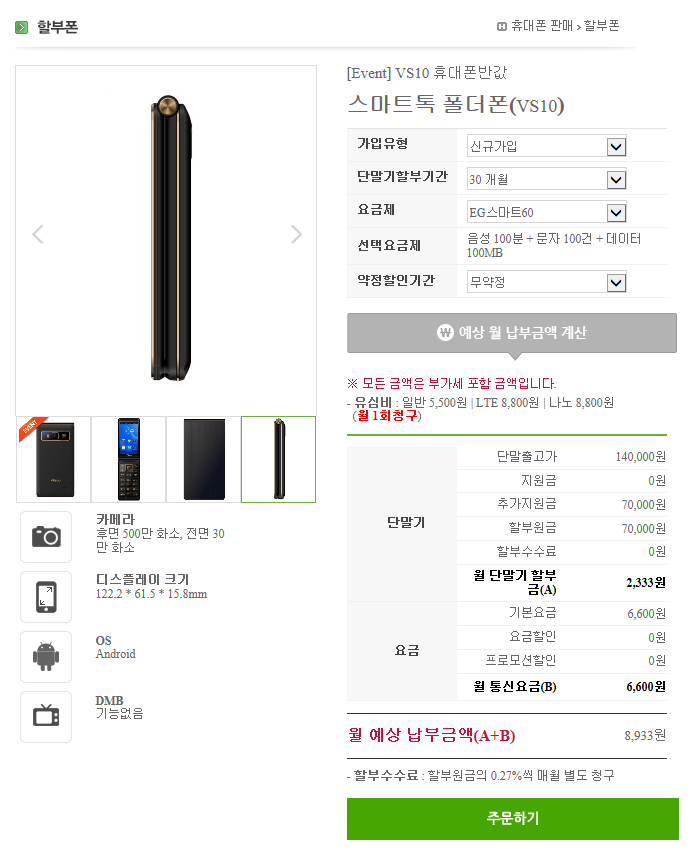Show previous phone image with left arrow
This screenshot has height=851, width=694.
click(37, 234)
